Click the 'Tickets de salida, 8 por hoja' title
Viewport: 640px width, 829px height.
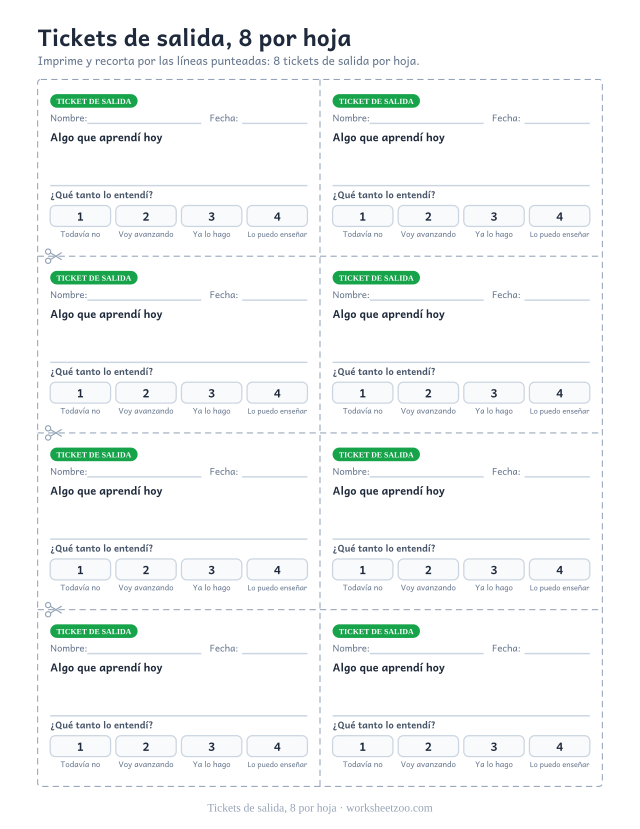point(194,38)
